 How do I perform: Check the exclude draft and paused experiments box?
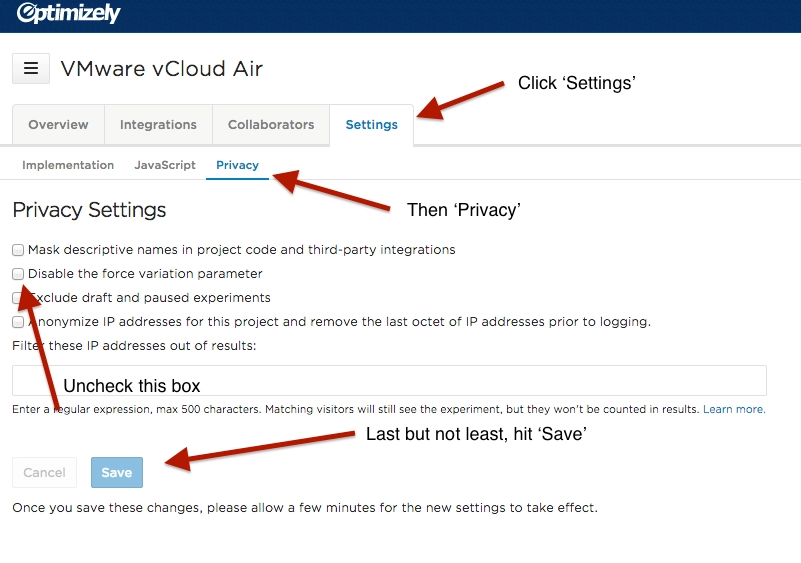18,298
